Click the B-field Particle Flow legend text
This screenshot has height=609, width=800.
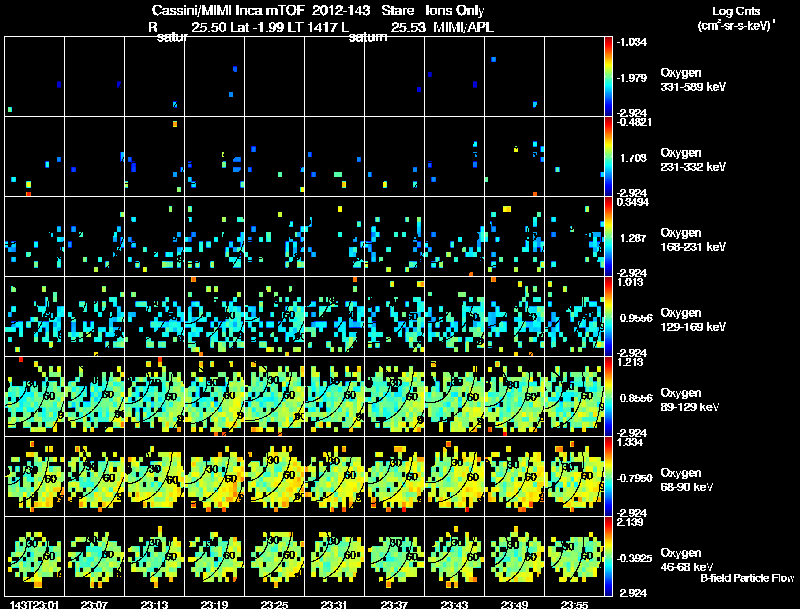pos(747,578)
